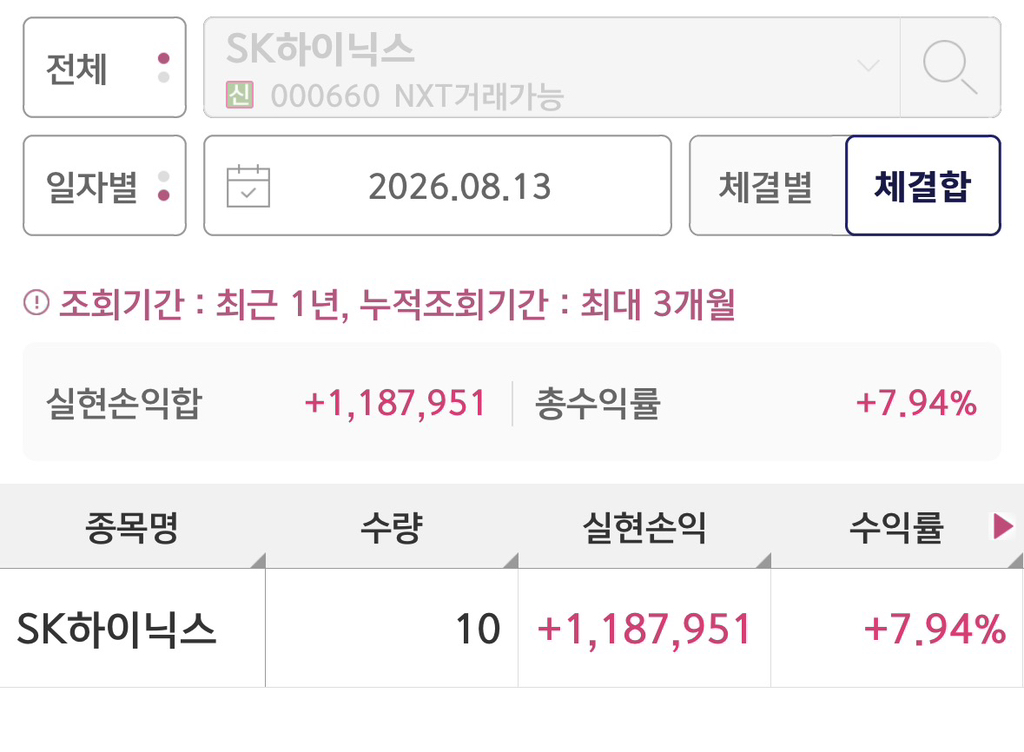This screenshot has height=752, width=1024.
Task: Click the 수량 column sort corner triangle
Action: pyautogui.click(x=511, y=561)
